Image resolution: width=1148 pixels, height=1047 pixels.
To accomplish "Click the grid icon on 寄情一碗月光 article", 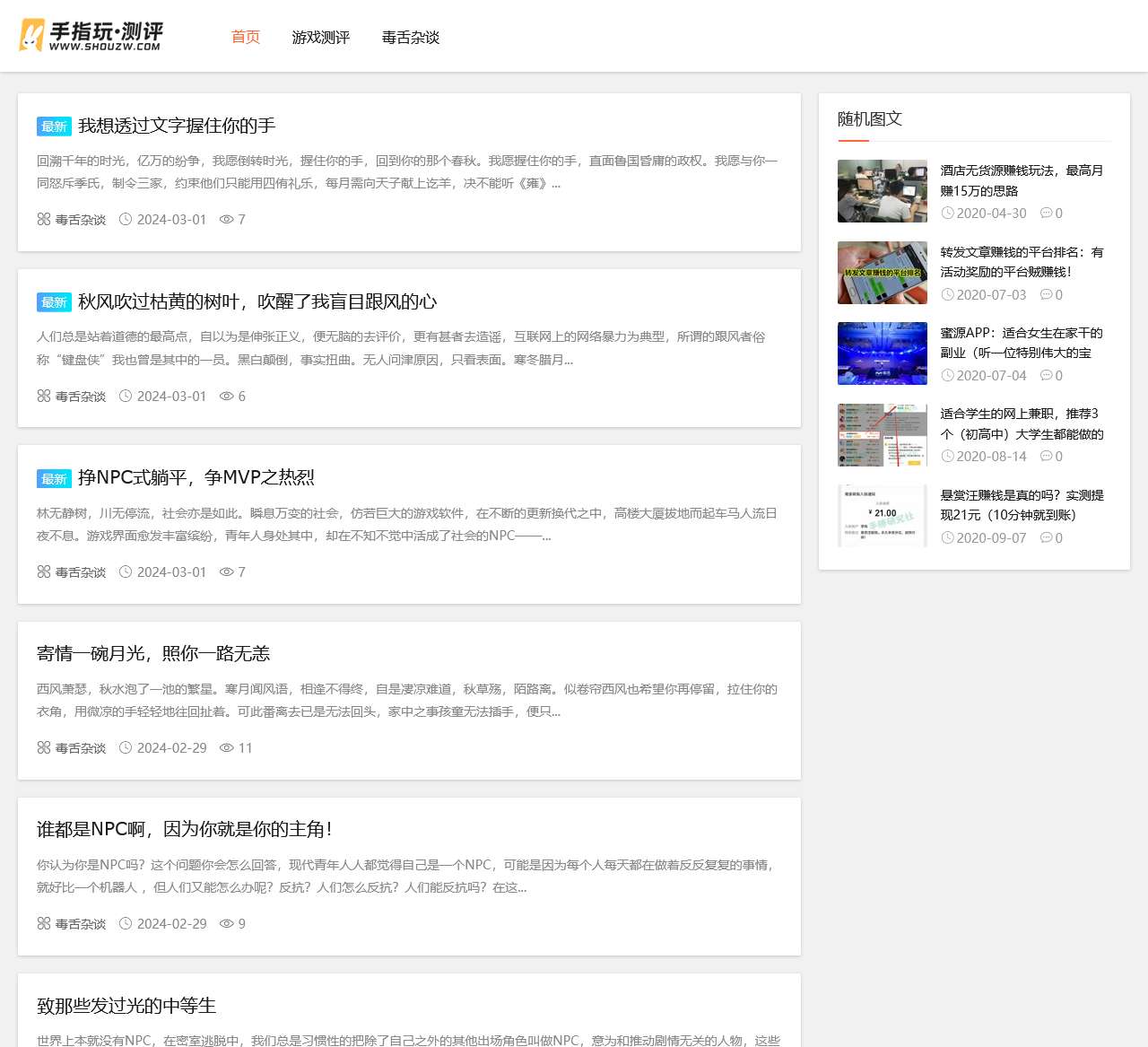I will (43, 746).
